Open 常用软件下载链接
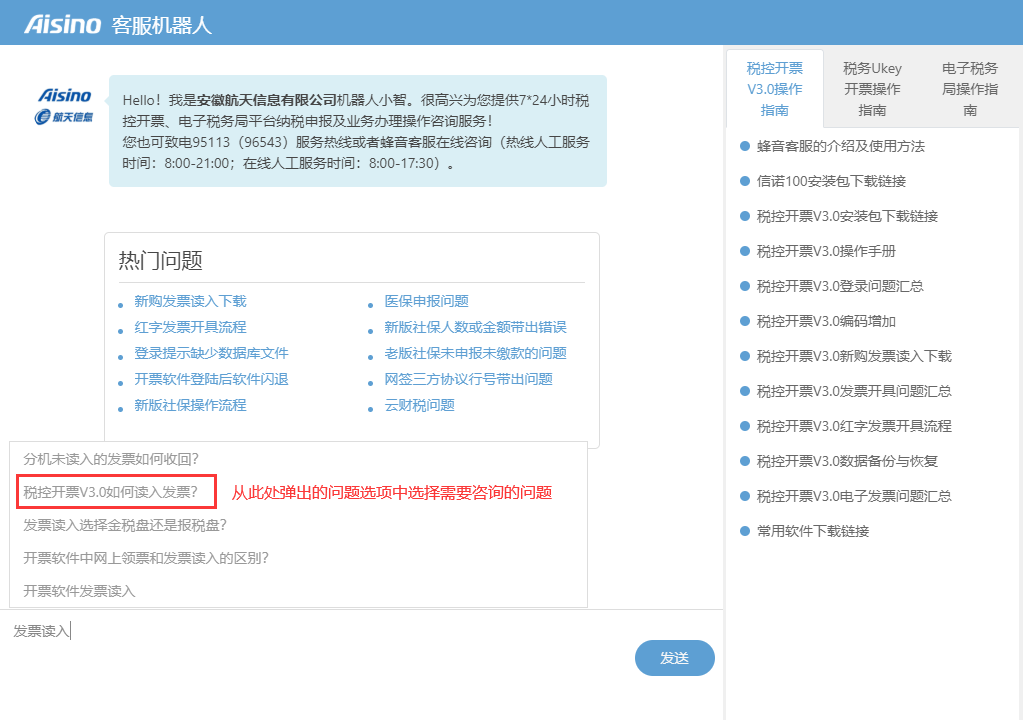Viewport: 1023px width, 720px height. click(813, 532)
